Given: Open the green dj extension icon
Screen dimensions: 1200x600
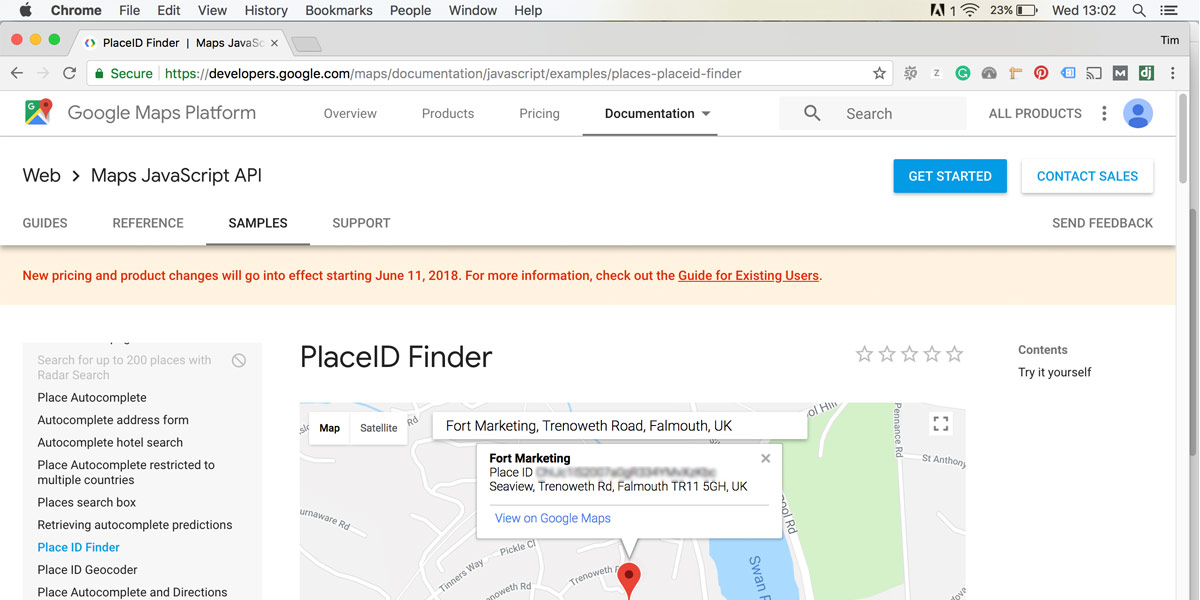Looking at the screenshot, I should tap(1146, 73).
